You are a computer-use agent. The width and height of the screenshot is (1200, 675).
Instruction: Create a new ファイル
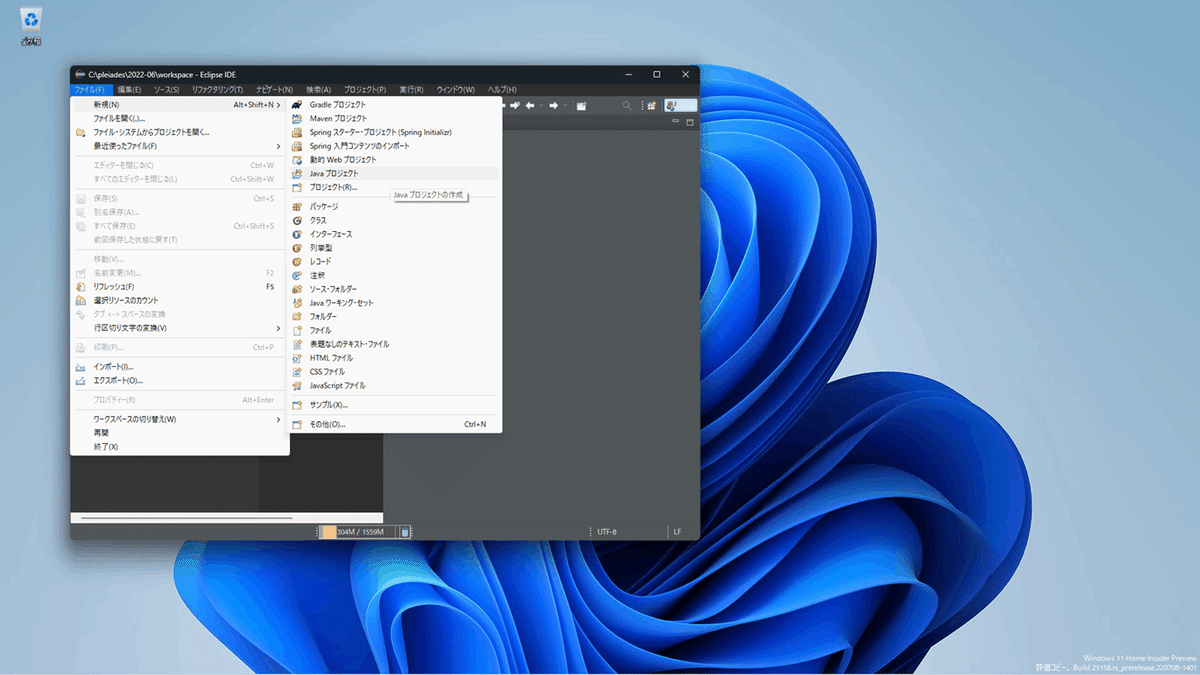(x=394, y=330)
